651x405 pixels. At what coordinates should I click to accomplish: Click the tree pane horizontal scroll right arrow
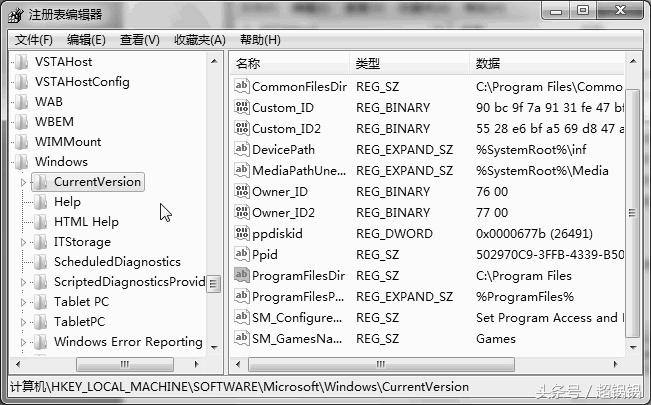pos(196,364)
